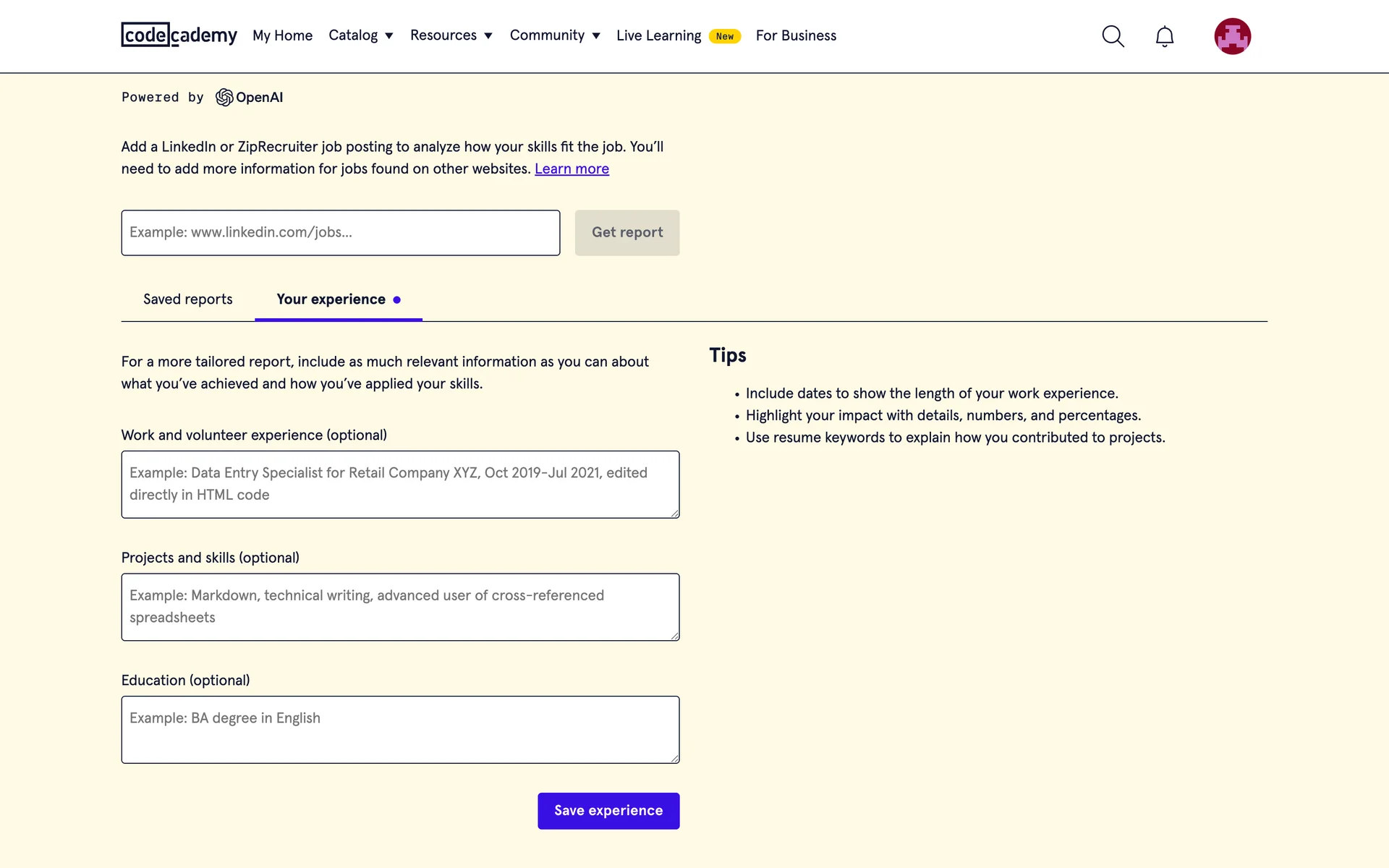Open the user profile avatar

tap(1232, 36)
